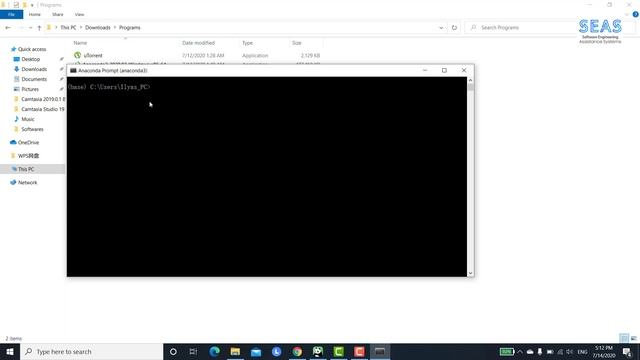The image size is (640, 360).
Task: Open Camtasia Studio 19 folder in sidebar
Action: pyautogui.click(x=42, y=109)
